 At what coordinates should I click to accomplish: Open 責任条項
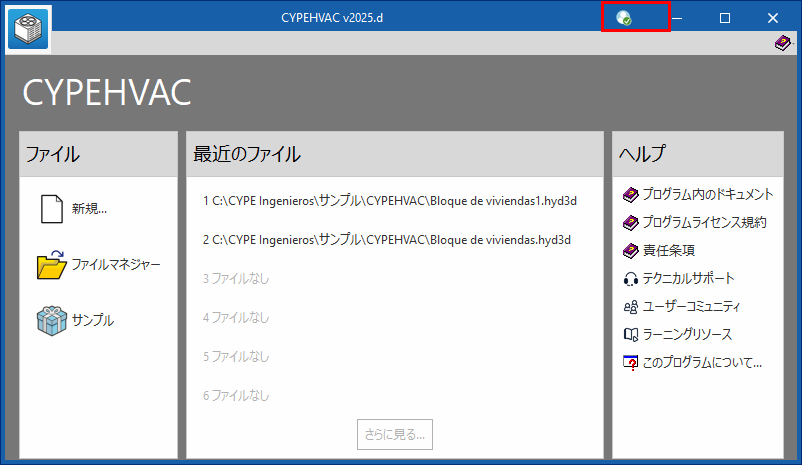click(x=669, y=251)
